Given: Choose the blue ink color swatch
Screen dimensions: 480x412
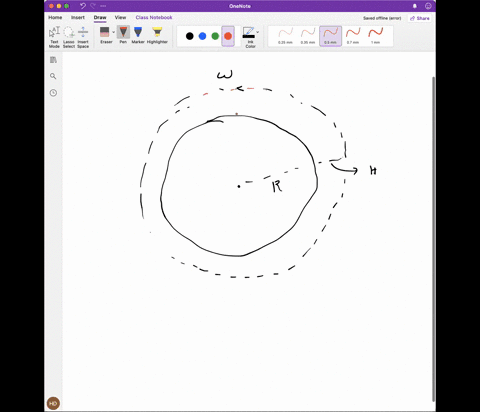Looking at the screenshot, I should pos(202,36).
